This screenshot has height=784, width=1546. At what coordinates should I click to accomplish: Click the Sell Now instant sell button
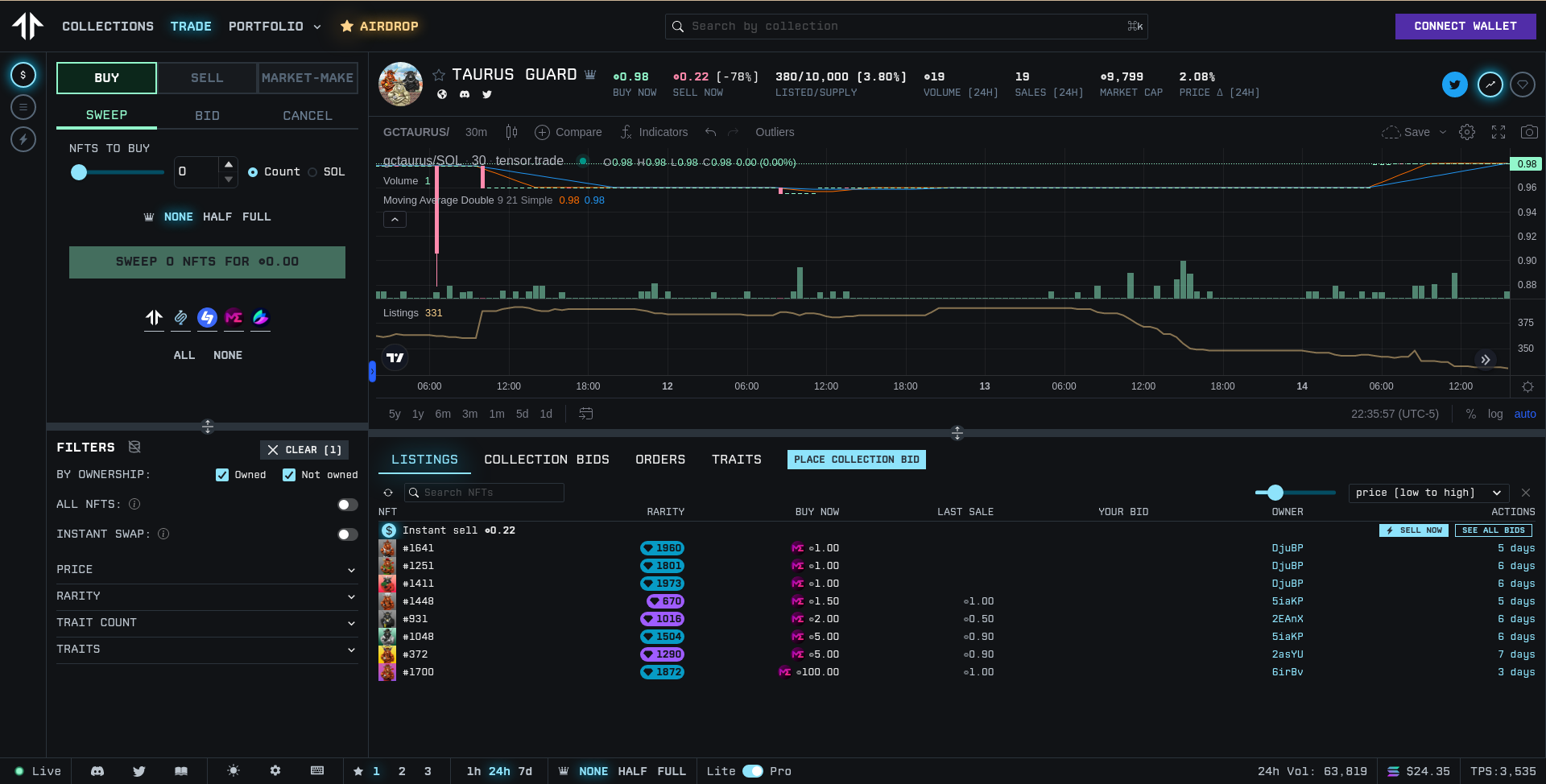1414,530
